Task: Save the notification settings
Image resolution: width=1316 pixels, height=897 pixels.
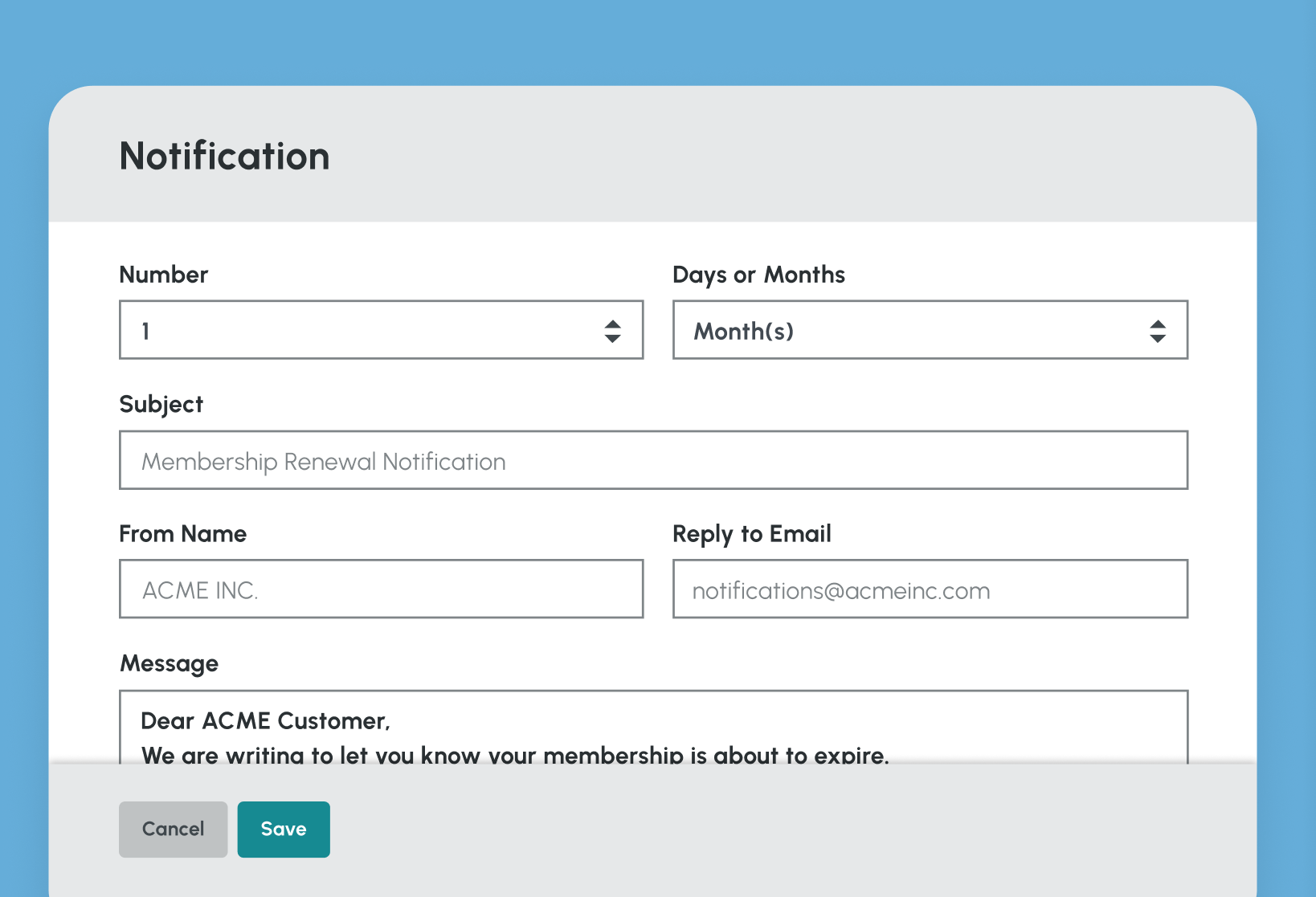Action: coord(284,829)
